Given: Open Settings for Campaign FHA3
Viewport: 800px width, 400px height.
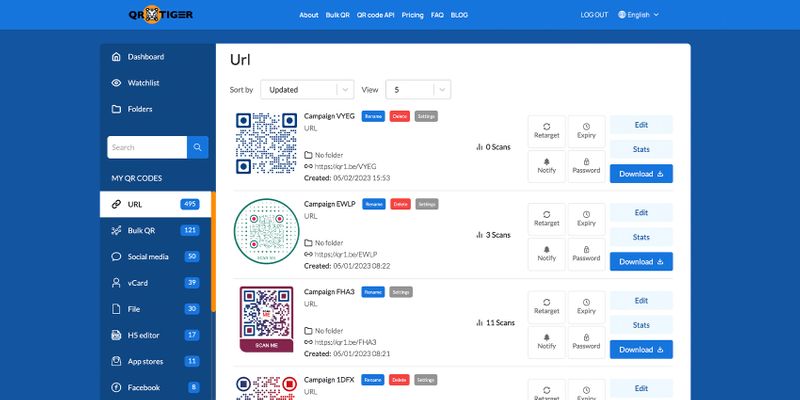Looking at the screenshot, I should pos(401,292).
